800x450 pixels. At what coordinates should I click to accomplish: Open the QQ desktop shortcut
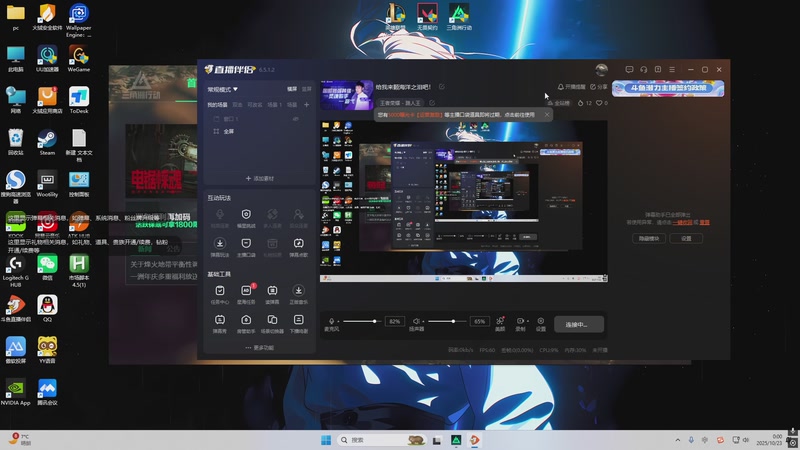coord(47,308)
